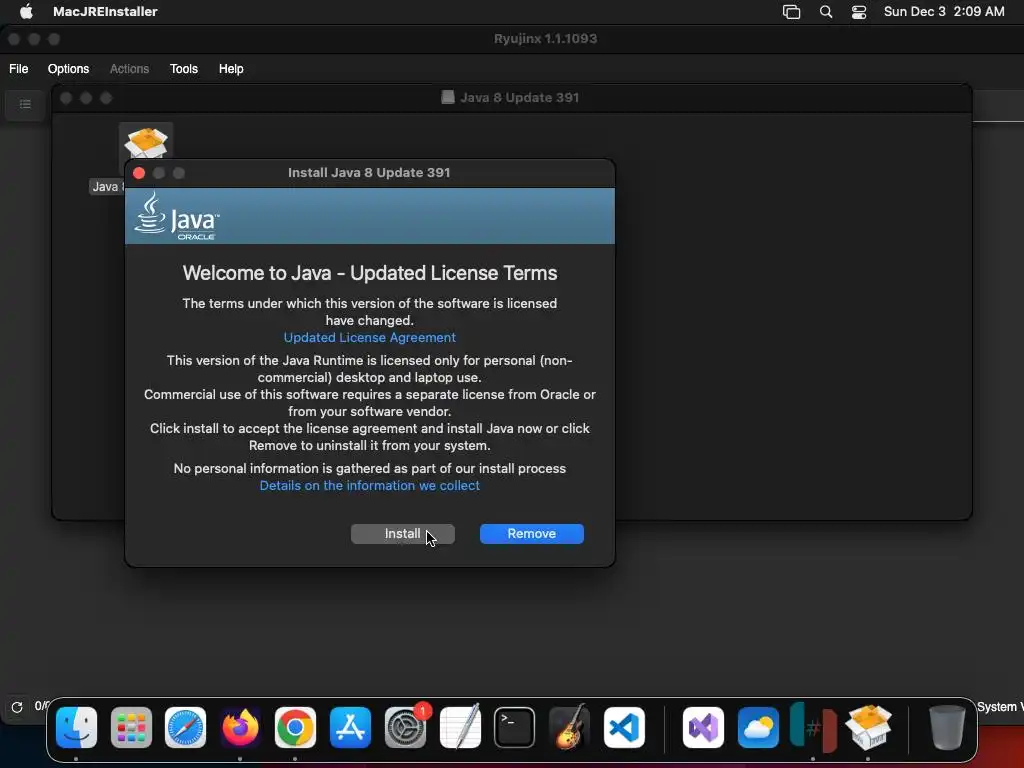The width and height of the screenshot is (1024, 768).
Task: Open Launchpad from the Dock
Action: point(131,728)
